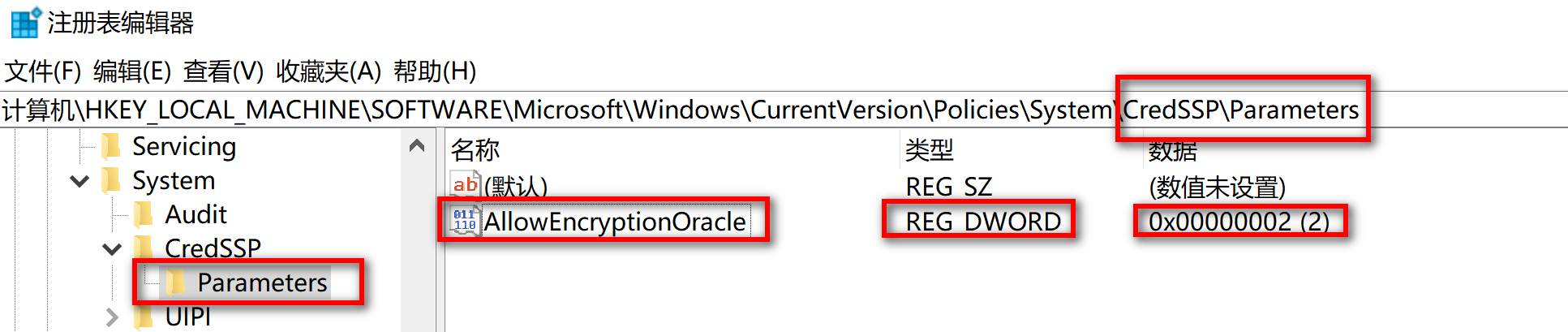Click the 名称 column header
This screenshot has width=1568, height=332.
point(475,150)
